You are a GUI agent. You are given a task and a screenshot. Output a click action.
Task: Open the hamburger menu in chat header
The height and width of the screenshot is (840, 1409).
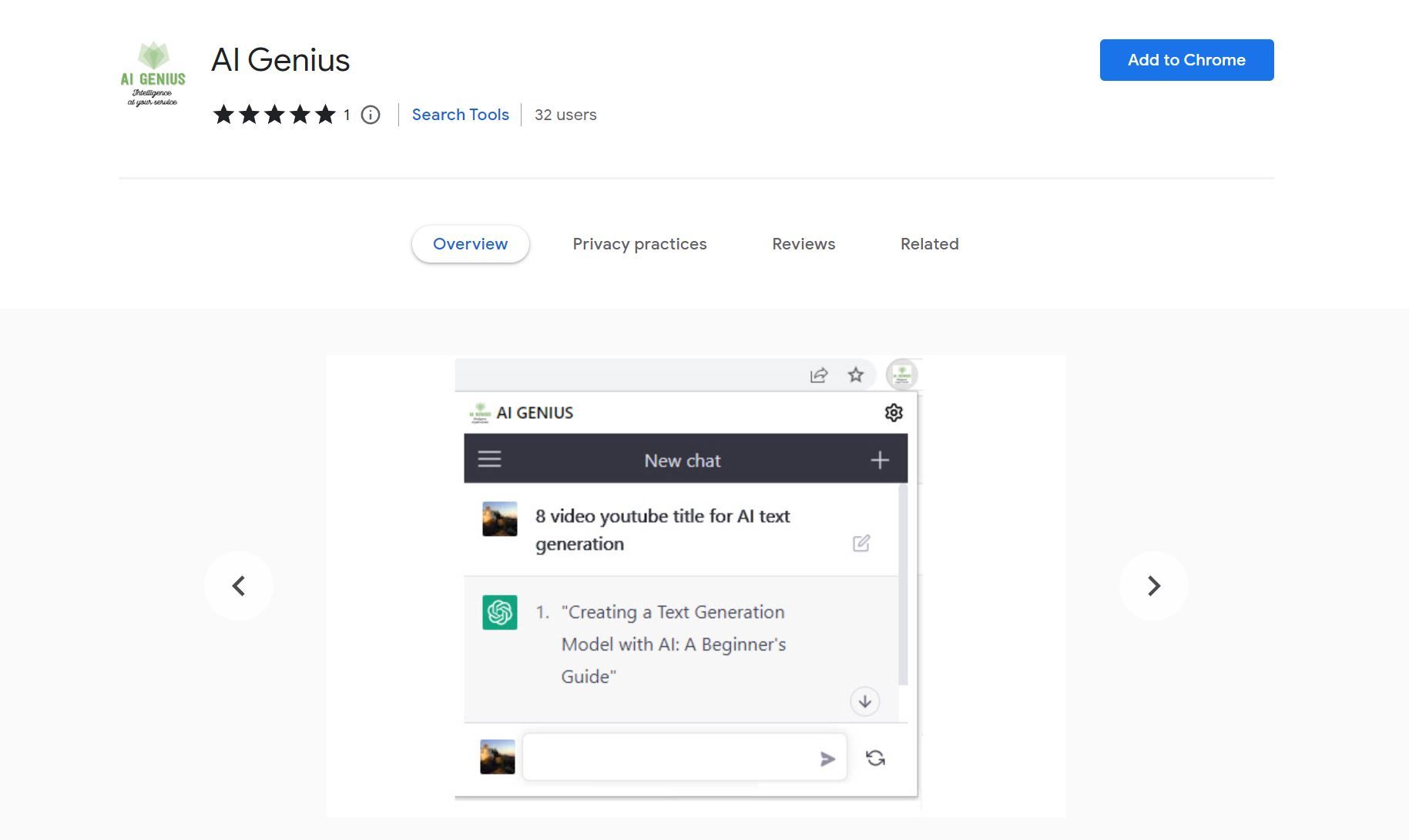pos(489,460)
